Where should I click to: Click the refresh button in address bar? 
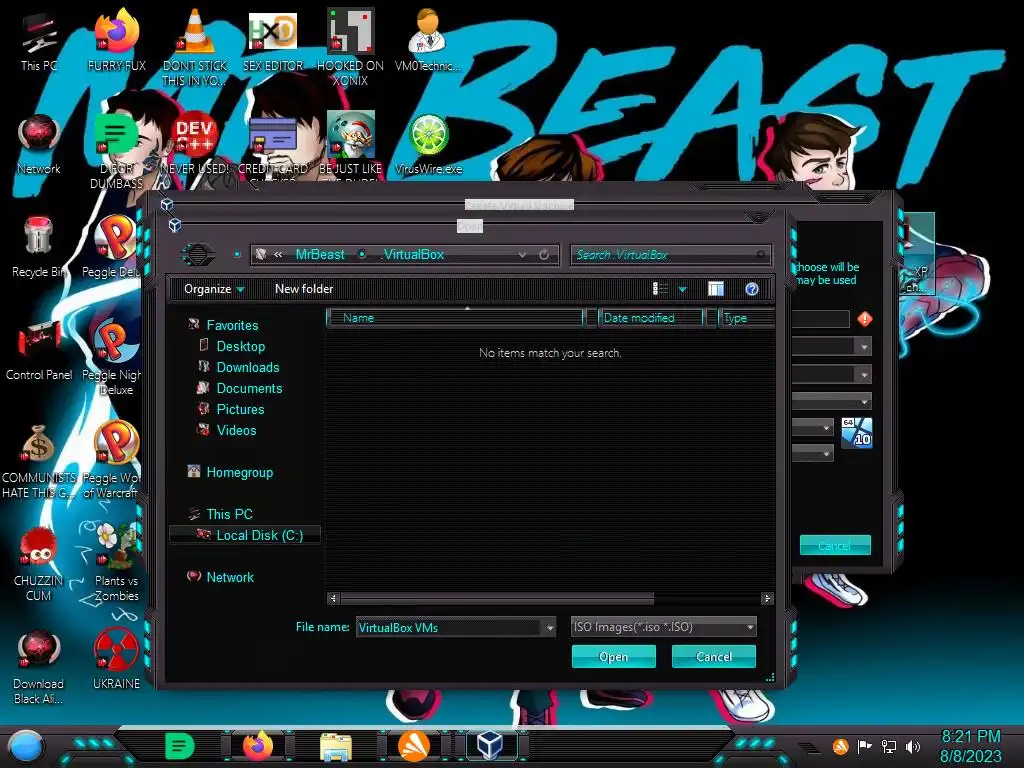pos(544,255)
